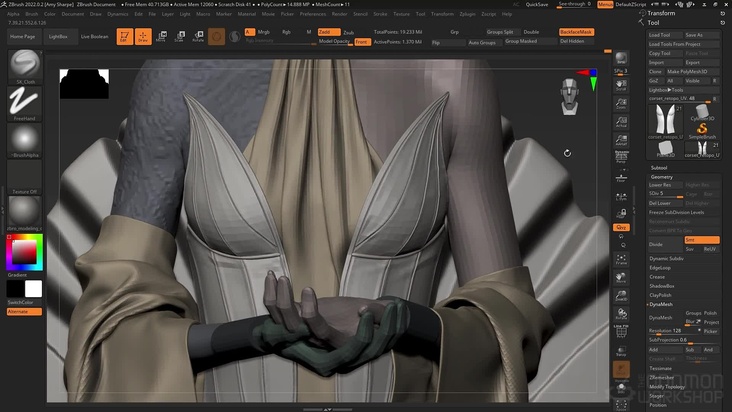Expand the Crease section

pos(657,277)
